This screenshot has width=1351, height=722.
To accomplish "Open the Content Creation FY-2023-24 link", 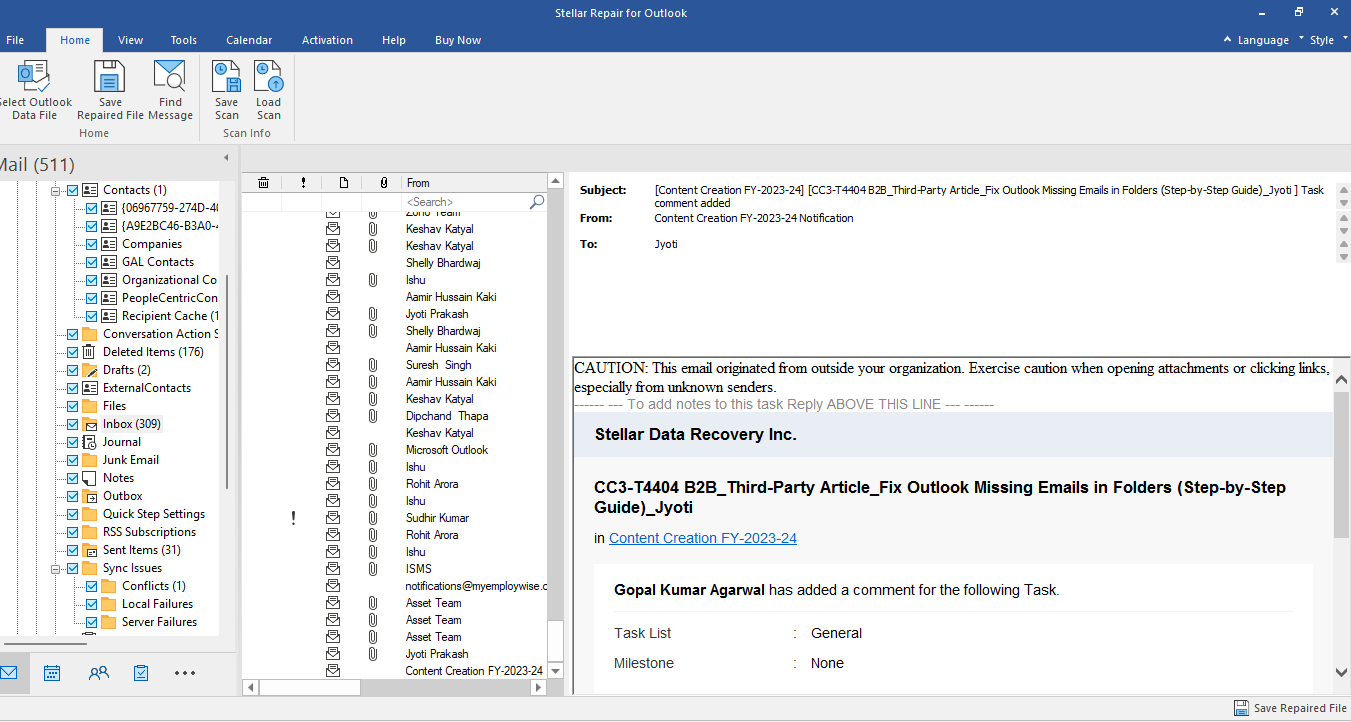I will click(702, 538).
